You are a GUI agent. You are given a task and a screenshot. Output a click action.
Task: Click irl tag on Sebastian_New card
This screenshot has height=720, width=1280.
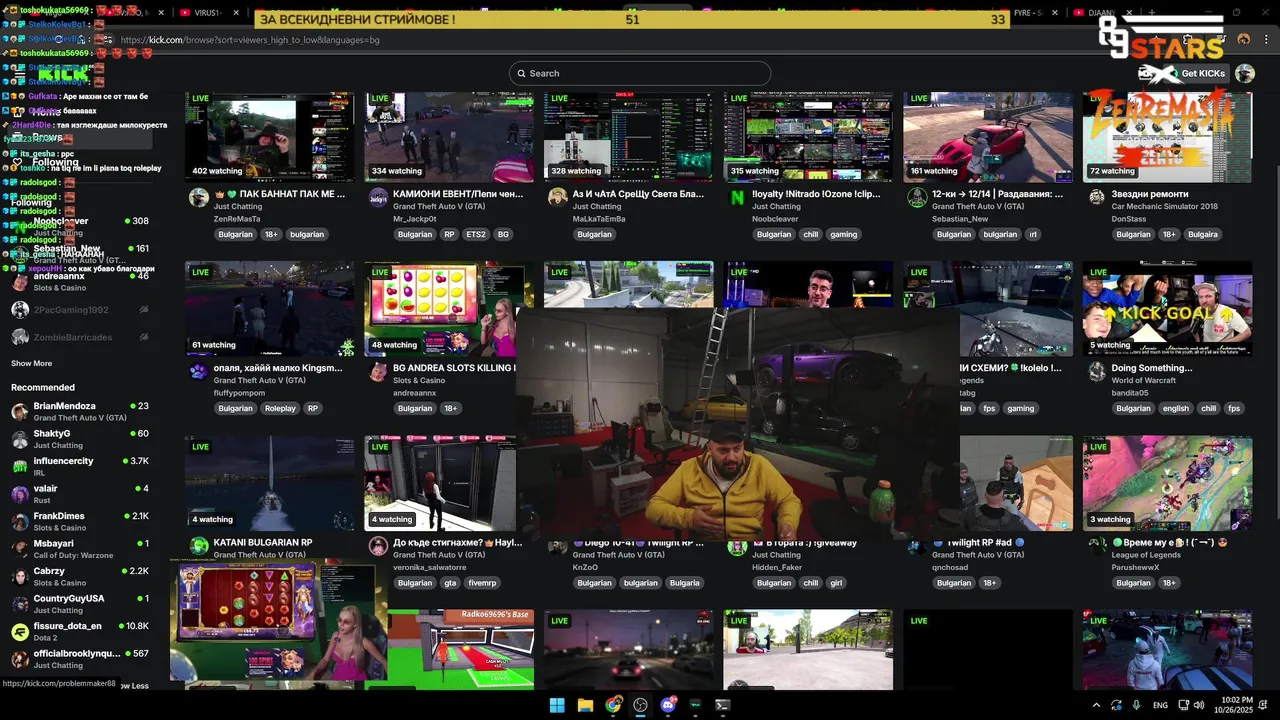[x=1033, y=234]
